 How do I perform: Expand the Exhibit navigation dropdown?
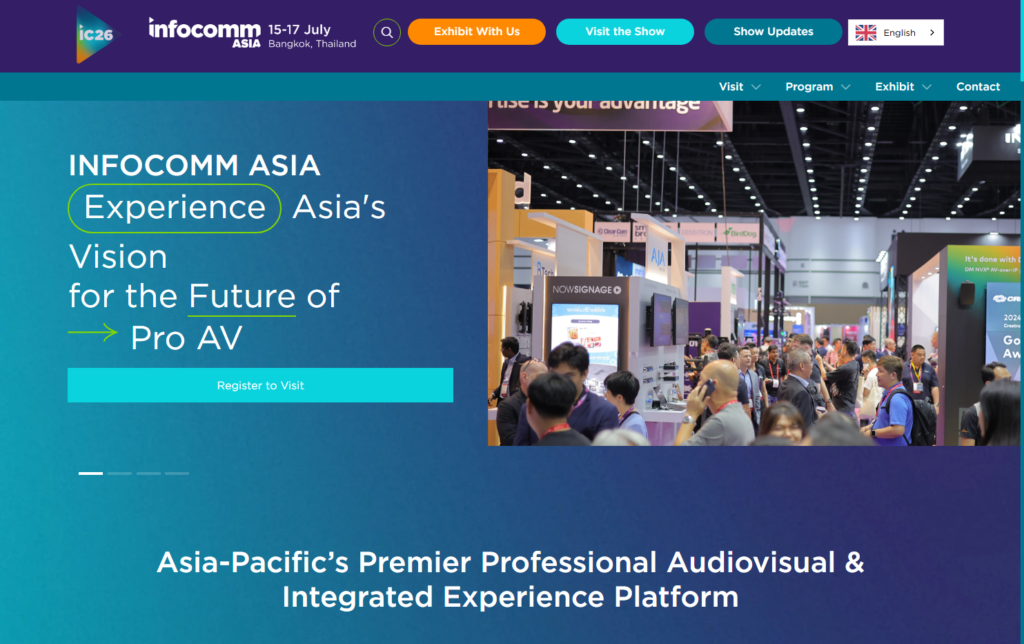click(903, 87)
